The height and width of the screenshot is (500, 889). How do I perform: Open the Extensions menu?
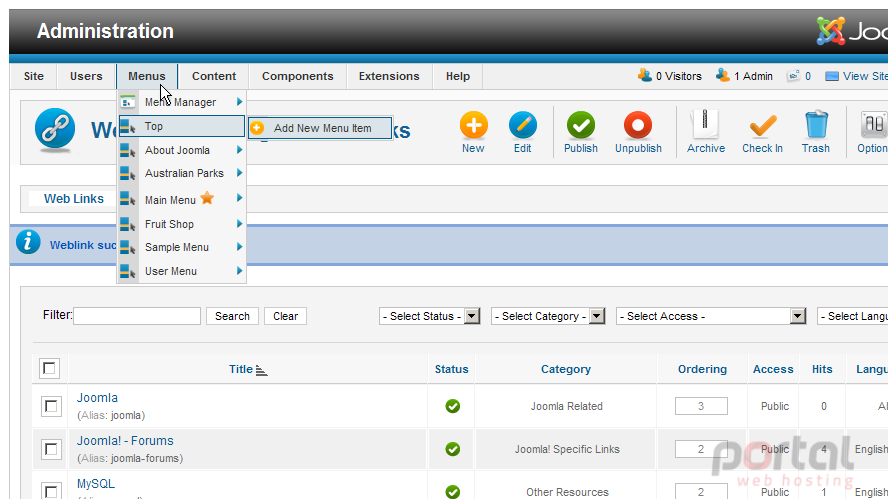[389, 76]
